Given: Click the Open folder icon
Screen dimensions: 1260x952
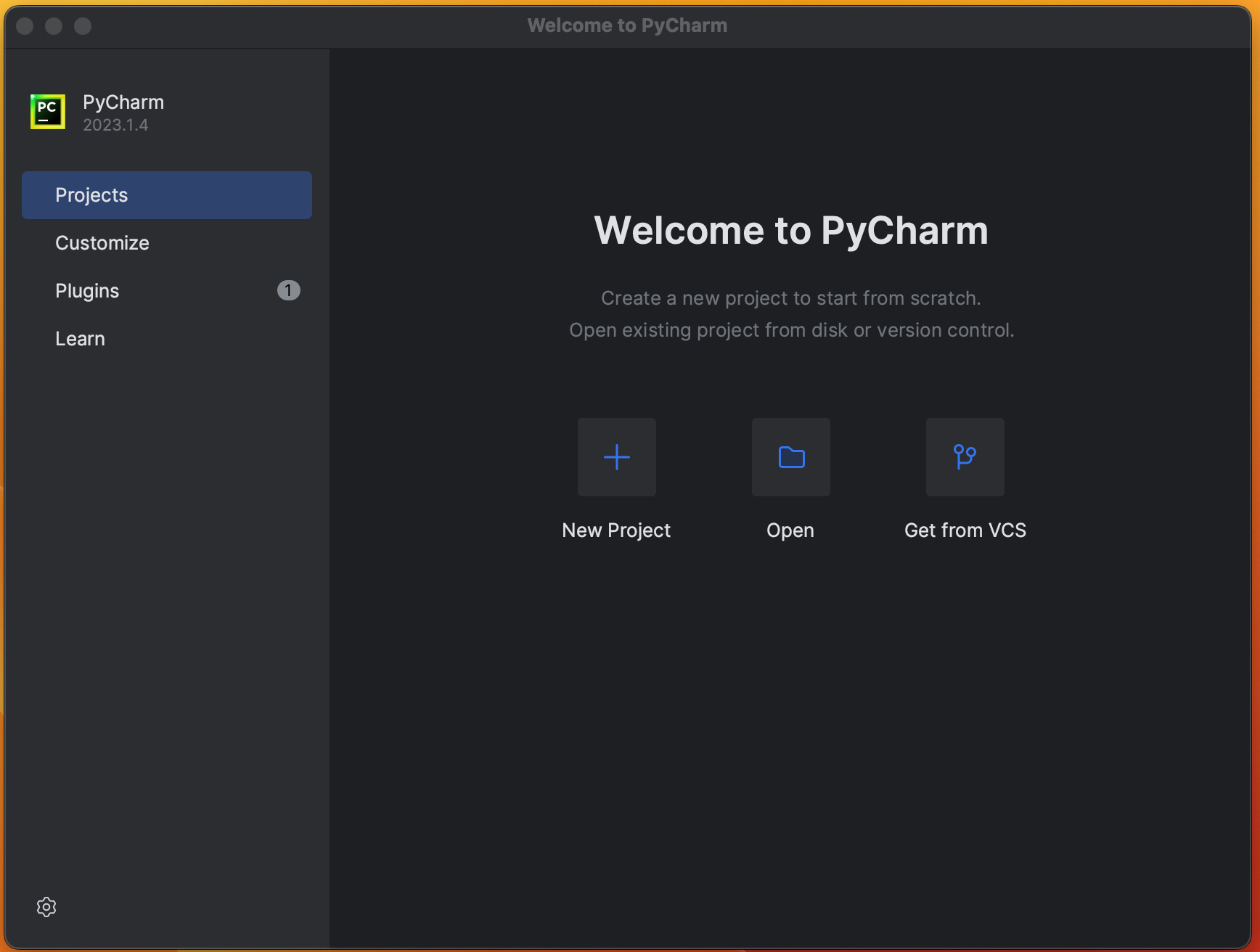Looking at the screenshot, I should click(x=791, y=457).
